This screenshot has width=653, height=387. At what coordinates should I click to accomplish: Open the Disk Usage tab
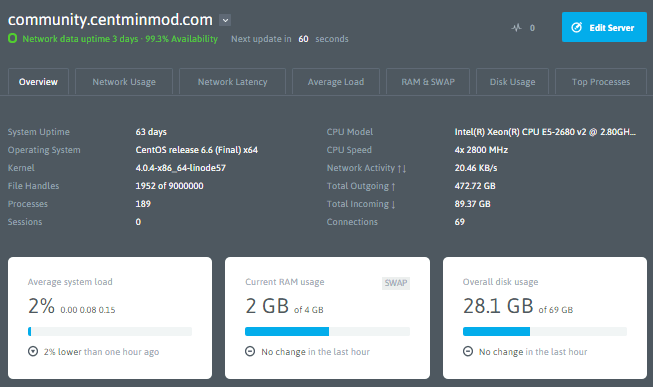pos(512,82)
